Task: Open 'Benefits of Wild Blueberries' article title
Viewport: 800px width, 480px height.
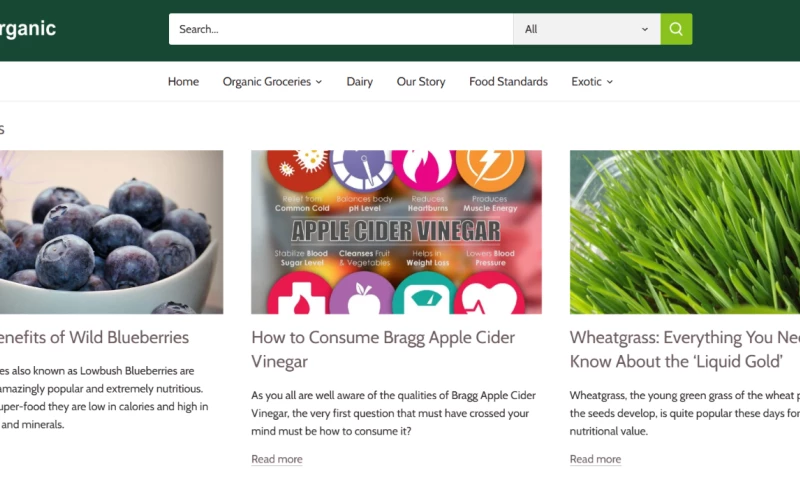Action: 94,337
